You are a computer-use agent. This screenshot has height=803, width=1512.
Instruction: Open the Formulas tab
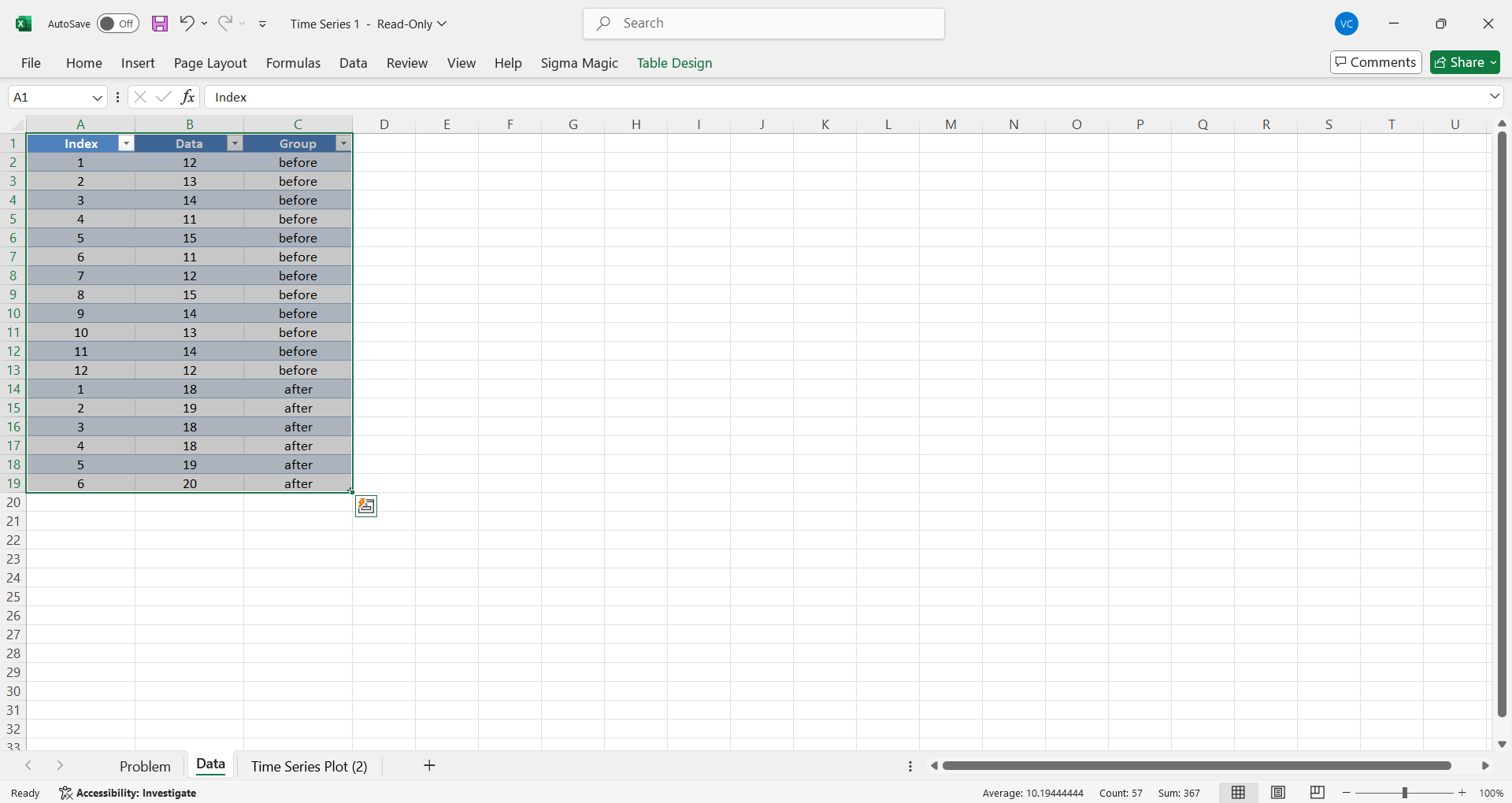[293, 63]
